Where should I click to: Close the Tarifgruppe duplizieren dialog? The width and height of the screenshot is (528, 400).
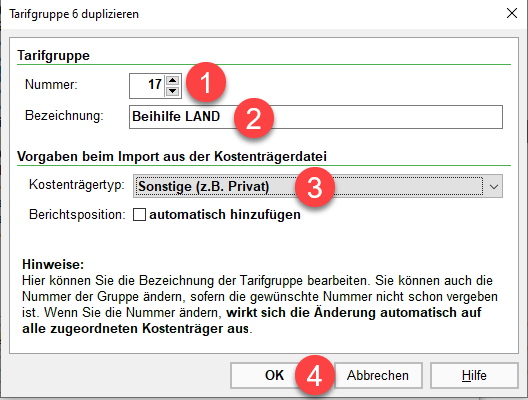512,13
